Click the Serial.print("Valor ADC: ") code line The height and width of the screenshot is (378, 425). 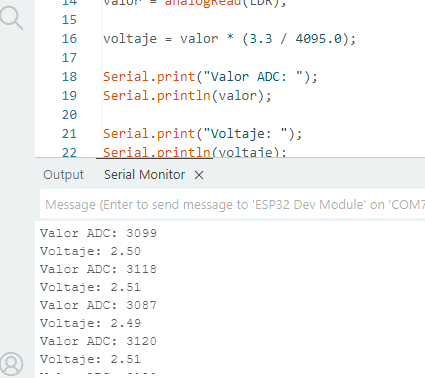point(210,77)
